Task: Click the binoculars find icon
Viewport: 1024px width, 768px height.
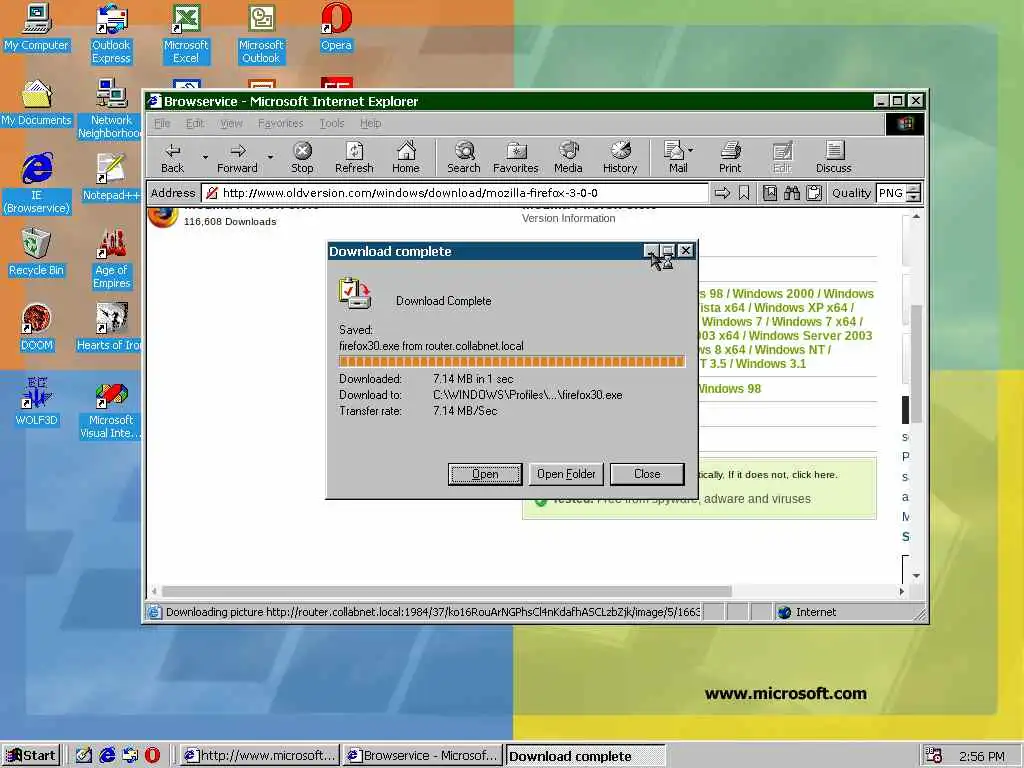Action: click(x=792, y=193)
